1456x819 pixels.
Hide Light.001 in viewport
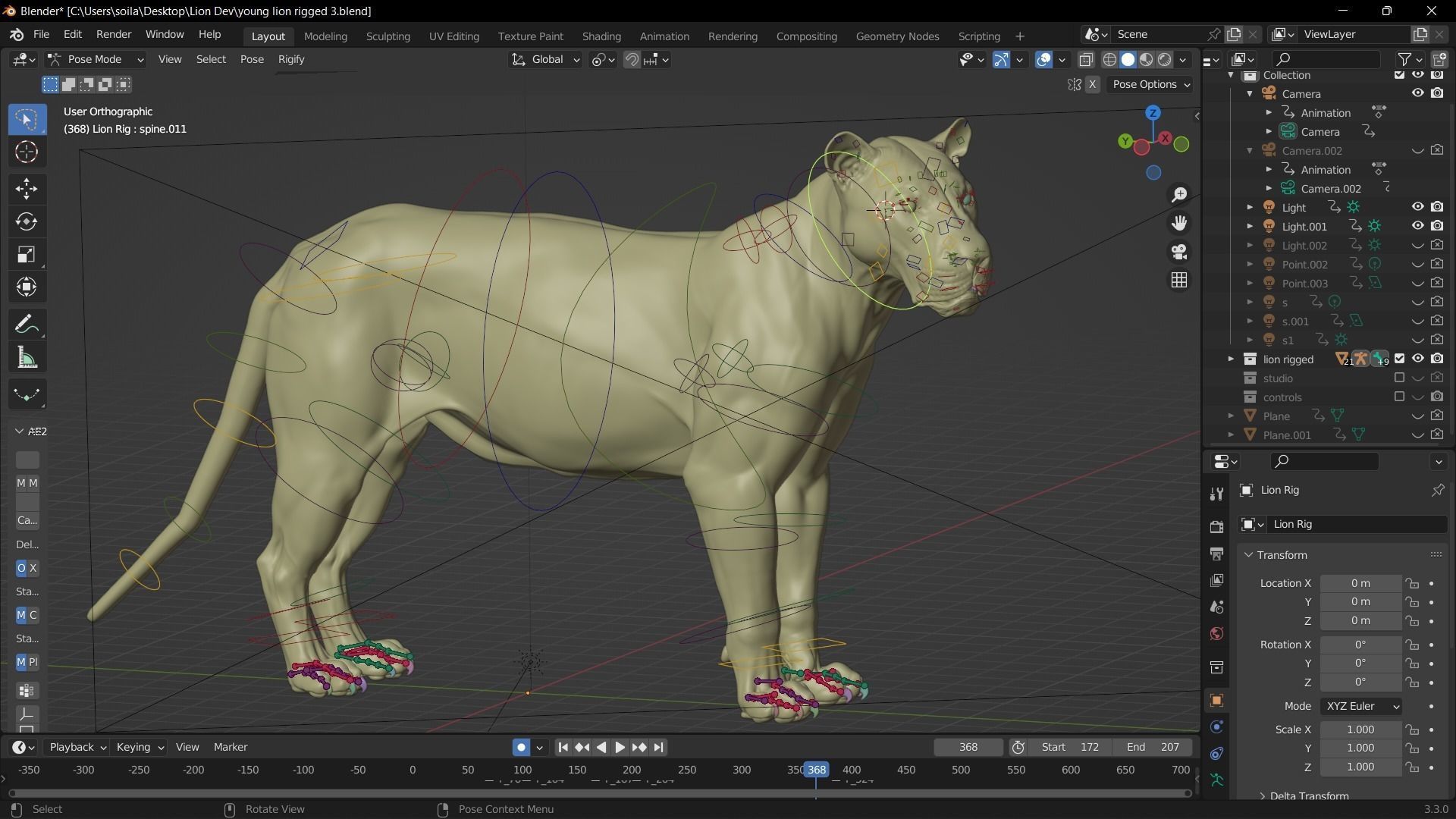tap(1417, 226)
